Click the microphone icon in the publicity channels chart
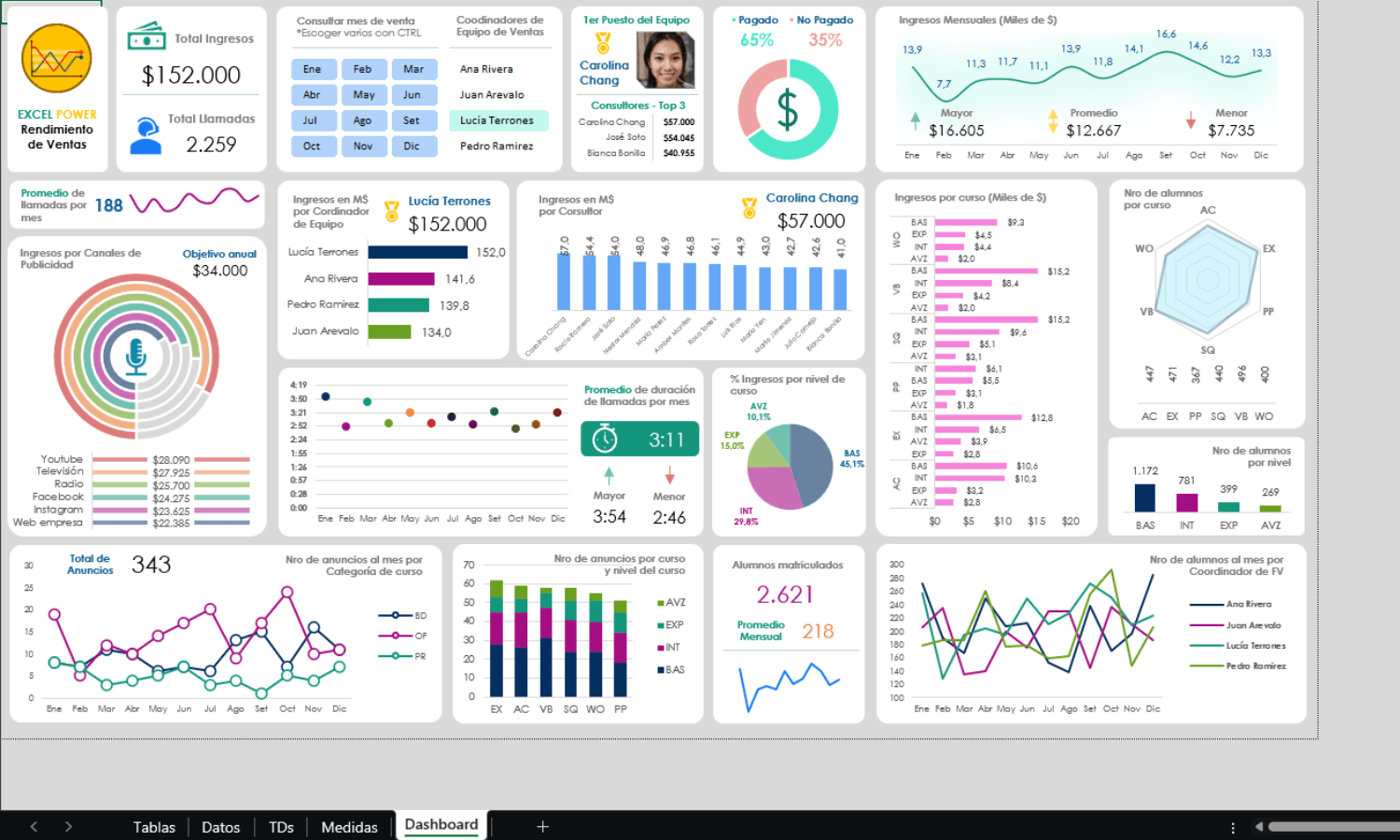 [x=136, y=357]
